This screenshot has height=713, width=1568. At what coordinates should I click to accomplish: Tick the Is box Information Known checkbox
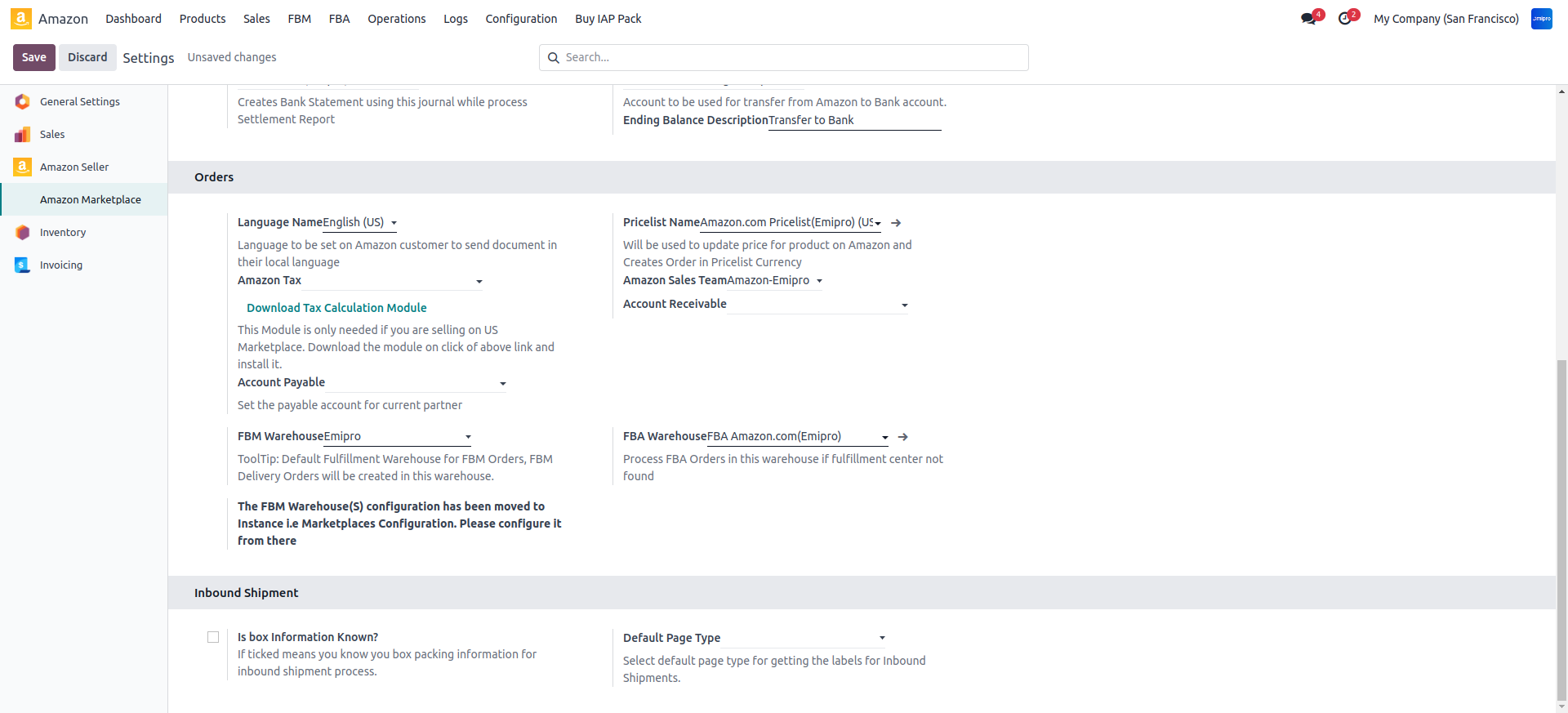click(213, 637)
